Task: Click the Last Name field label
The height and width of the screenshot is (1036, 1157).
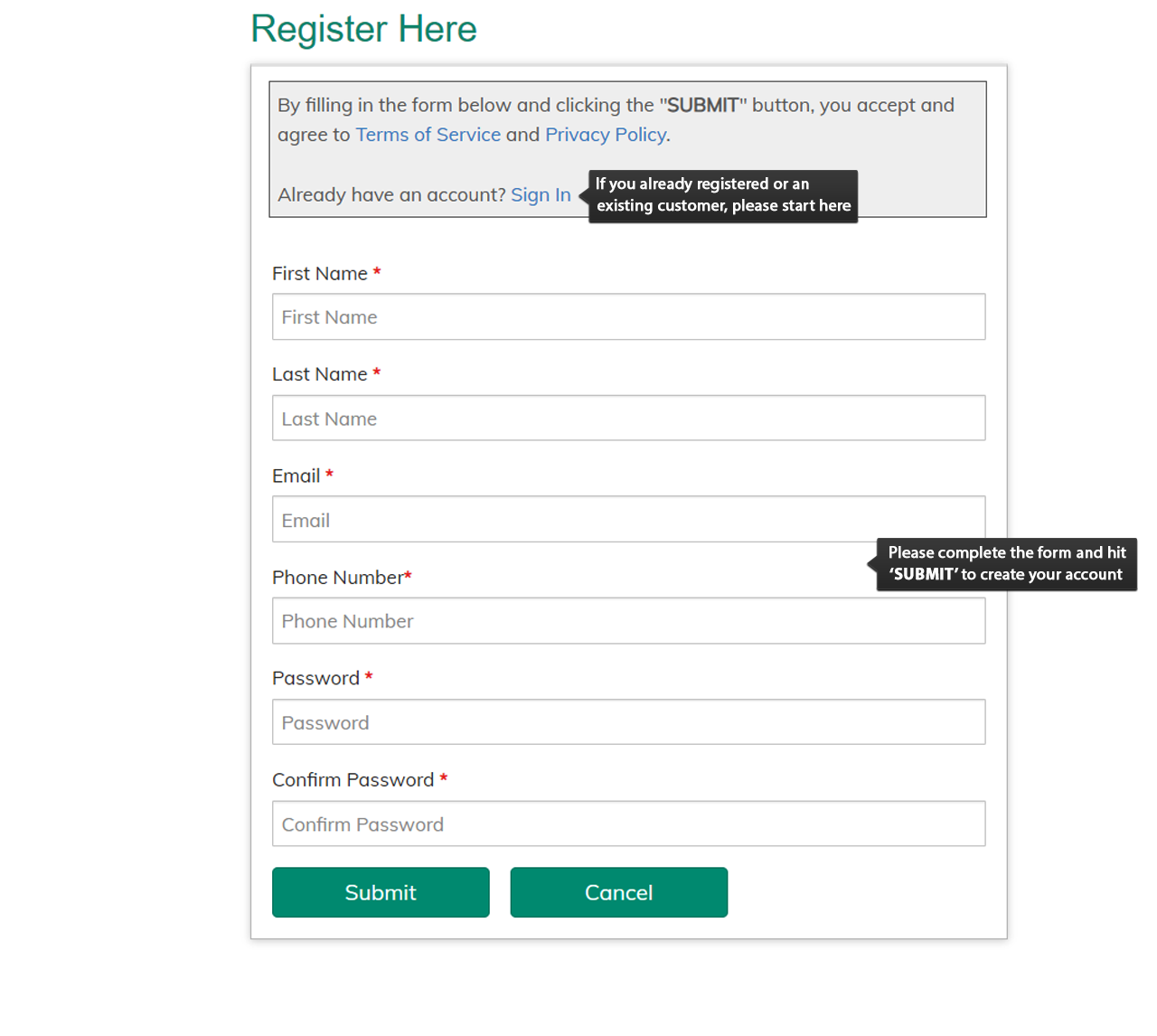Action: point(320,374)
